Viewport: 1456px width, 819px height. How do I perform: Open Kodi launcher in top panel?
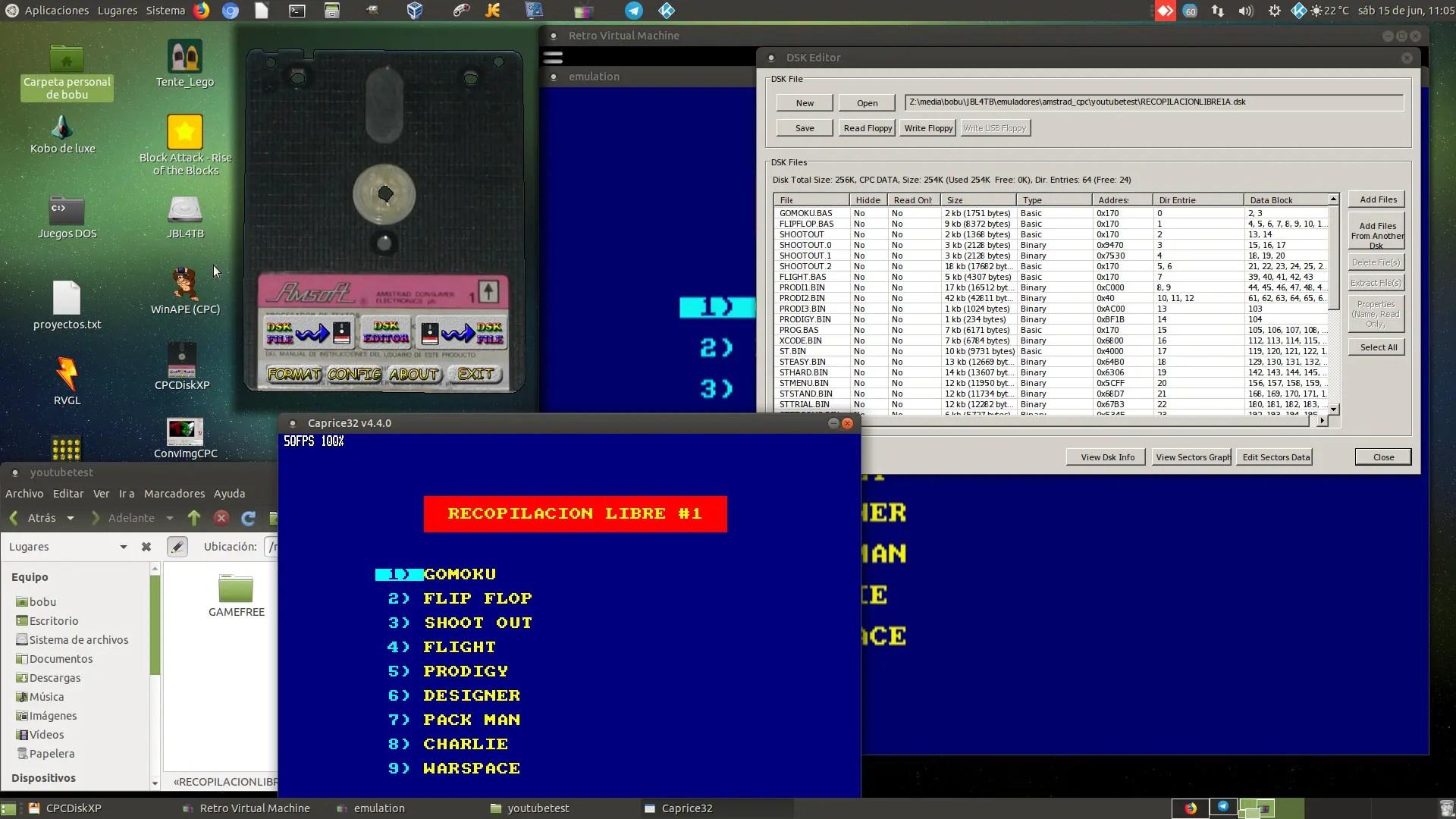(x=667, y=11)
